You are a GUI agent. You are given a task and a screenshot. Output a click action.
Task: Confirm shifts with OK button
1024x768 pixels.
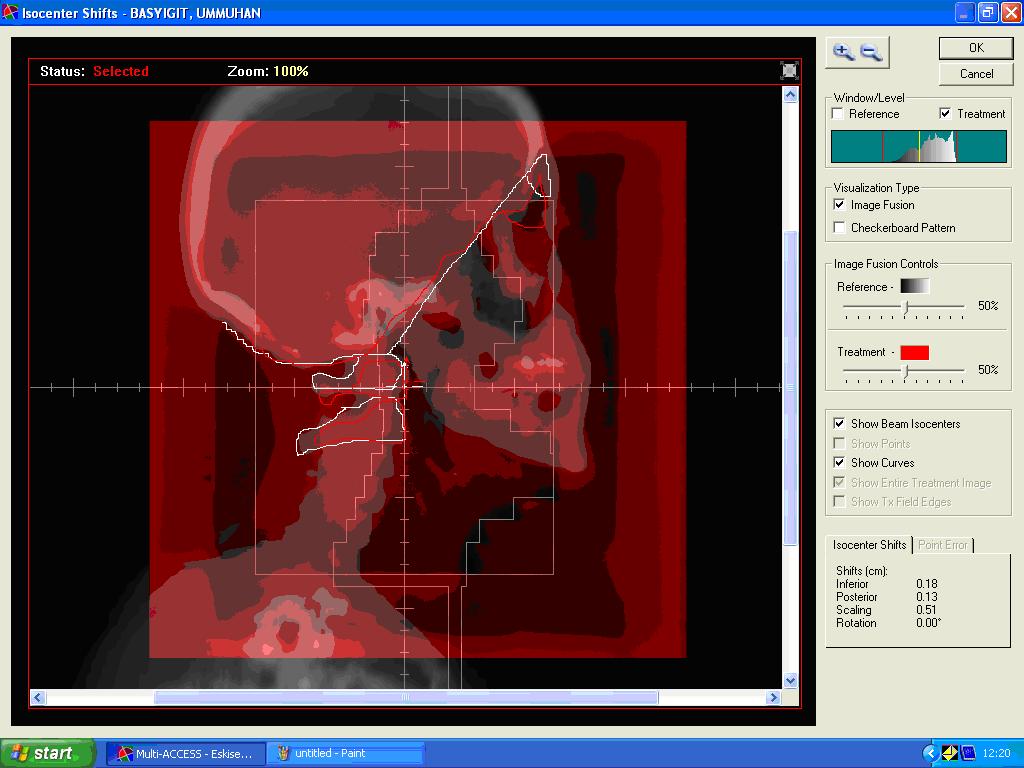pos(976,48)
